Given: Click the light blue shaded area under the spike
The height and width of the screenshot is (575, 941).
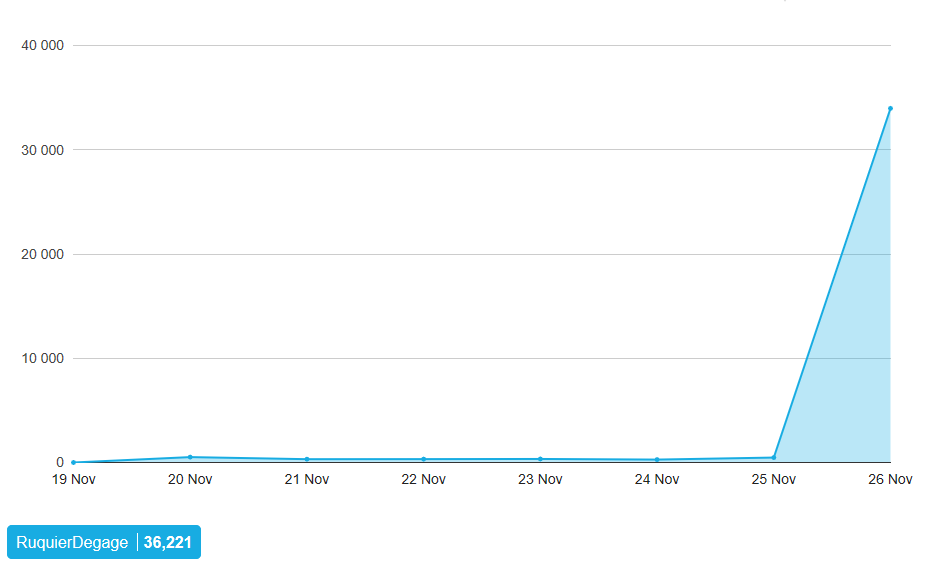Looking at the screenshot, I should [x=858, y=360].
